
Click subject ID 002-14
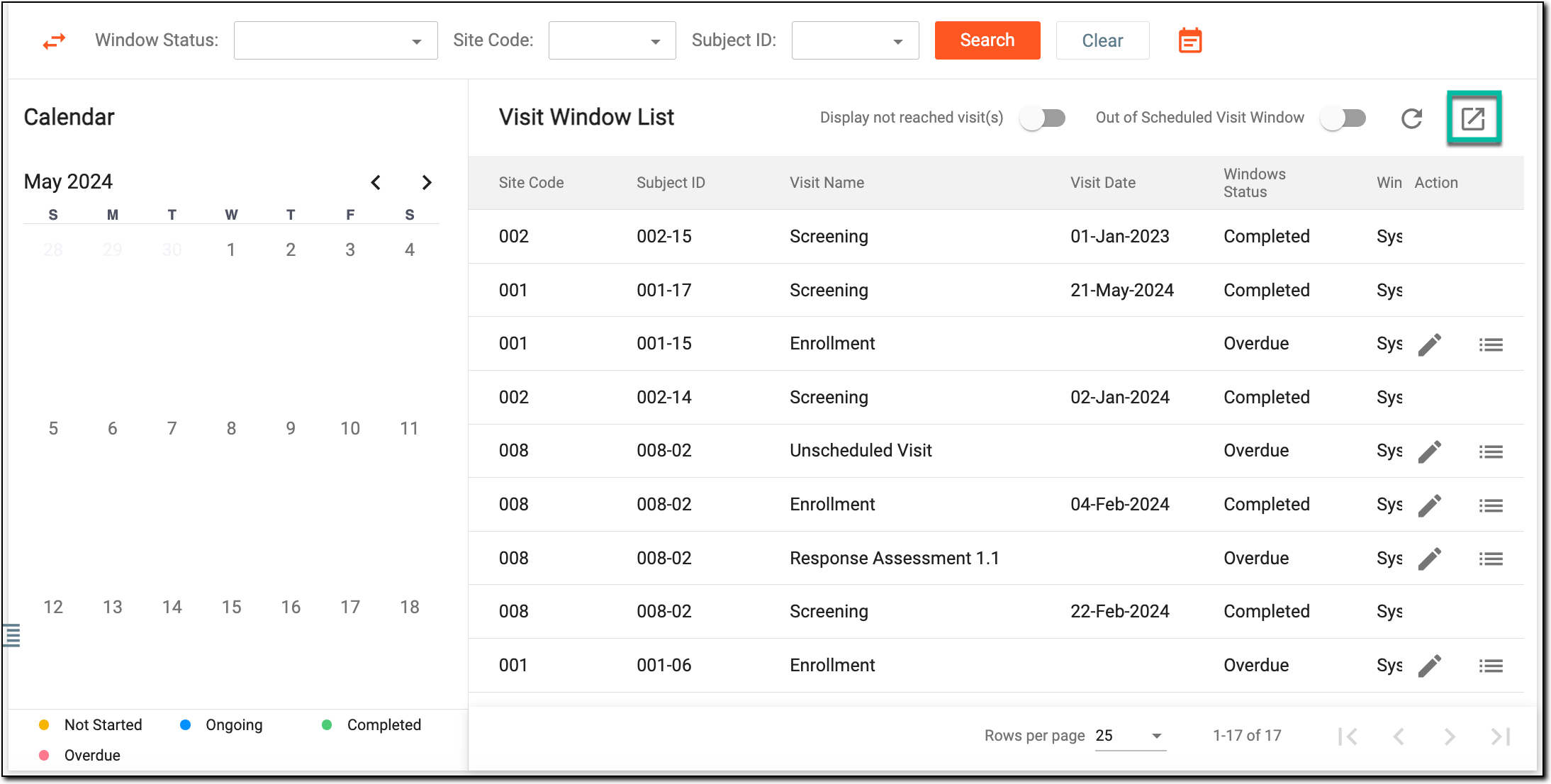664,397
